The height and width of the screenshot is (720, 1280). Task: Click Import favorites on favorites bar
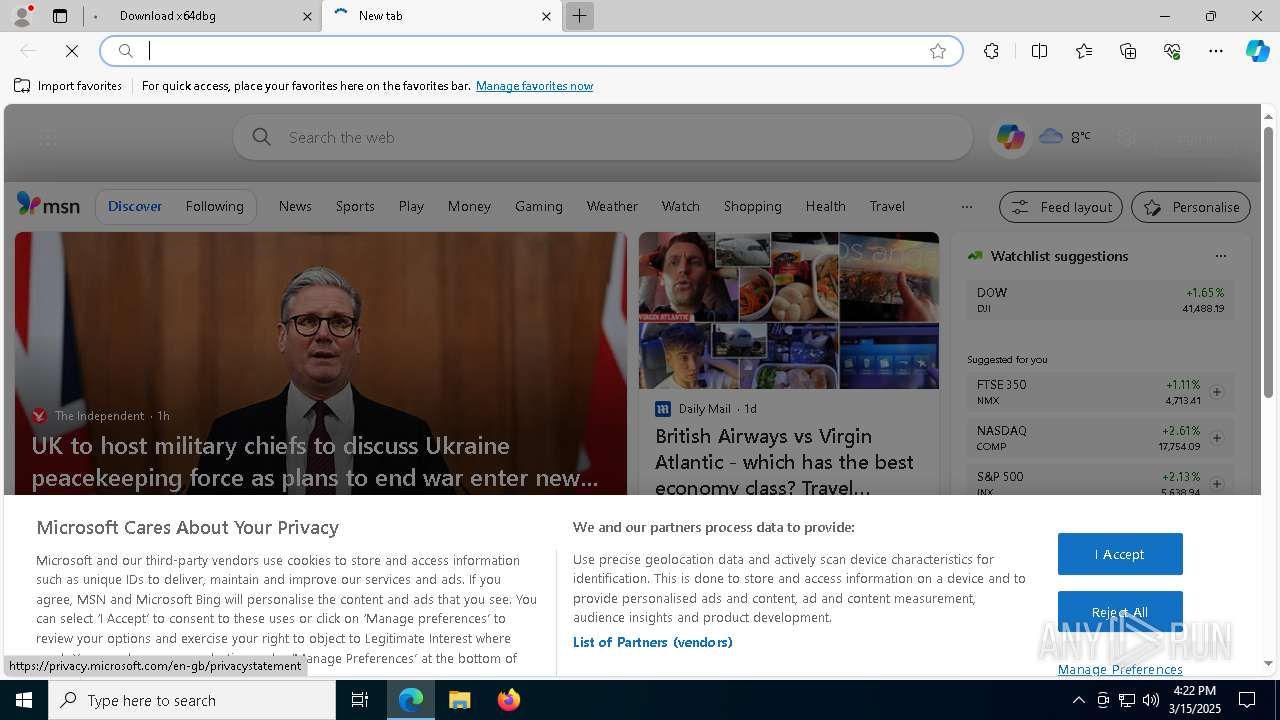pyautogui.click(x=68, y=86)
